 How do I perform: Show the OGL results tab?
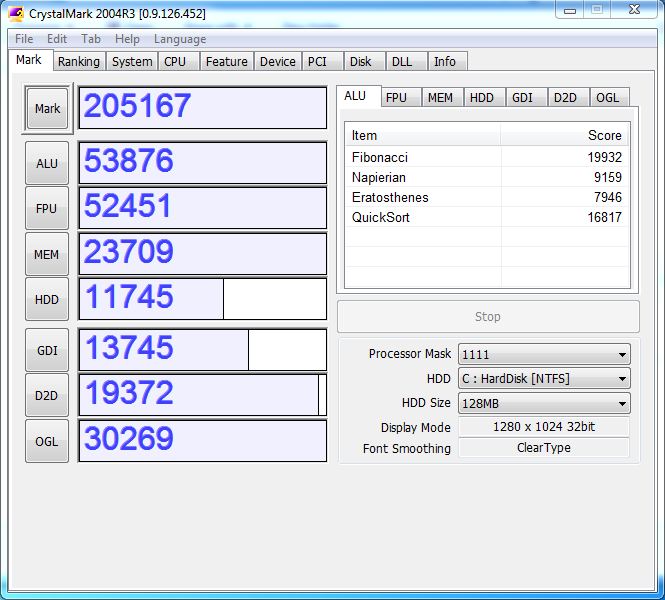tap(607, 97)
